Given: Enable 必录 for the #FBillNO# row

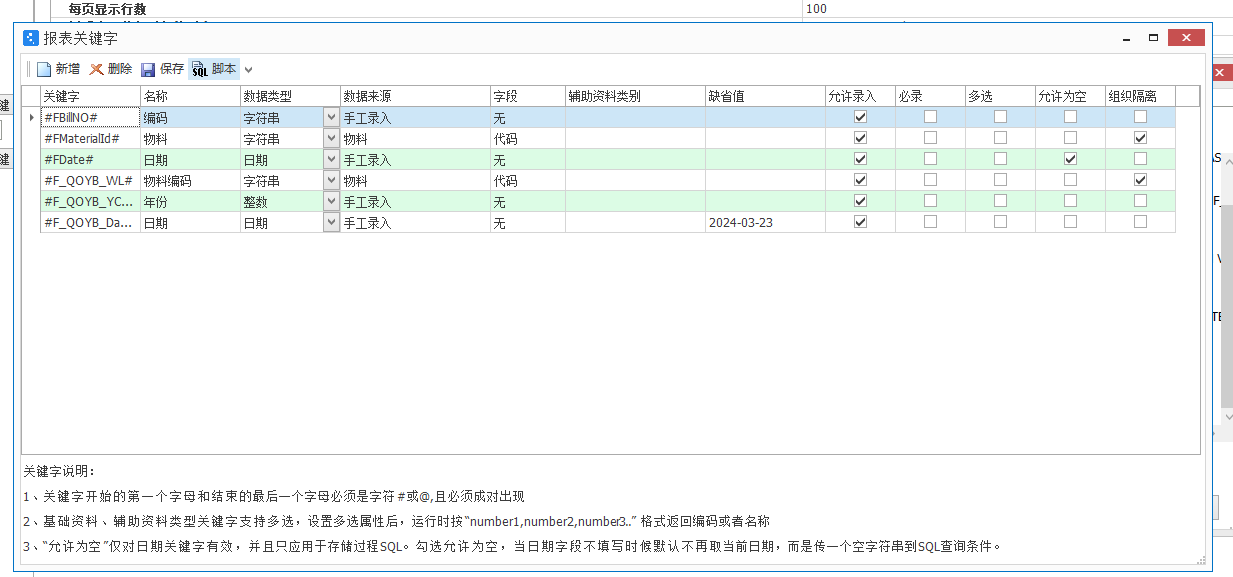Looking at the screenshot, I should click(930, 118).
